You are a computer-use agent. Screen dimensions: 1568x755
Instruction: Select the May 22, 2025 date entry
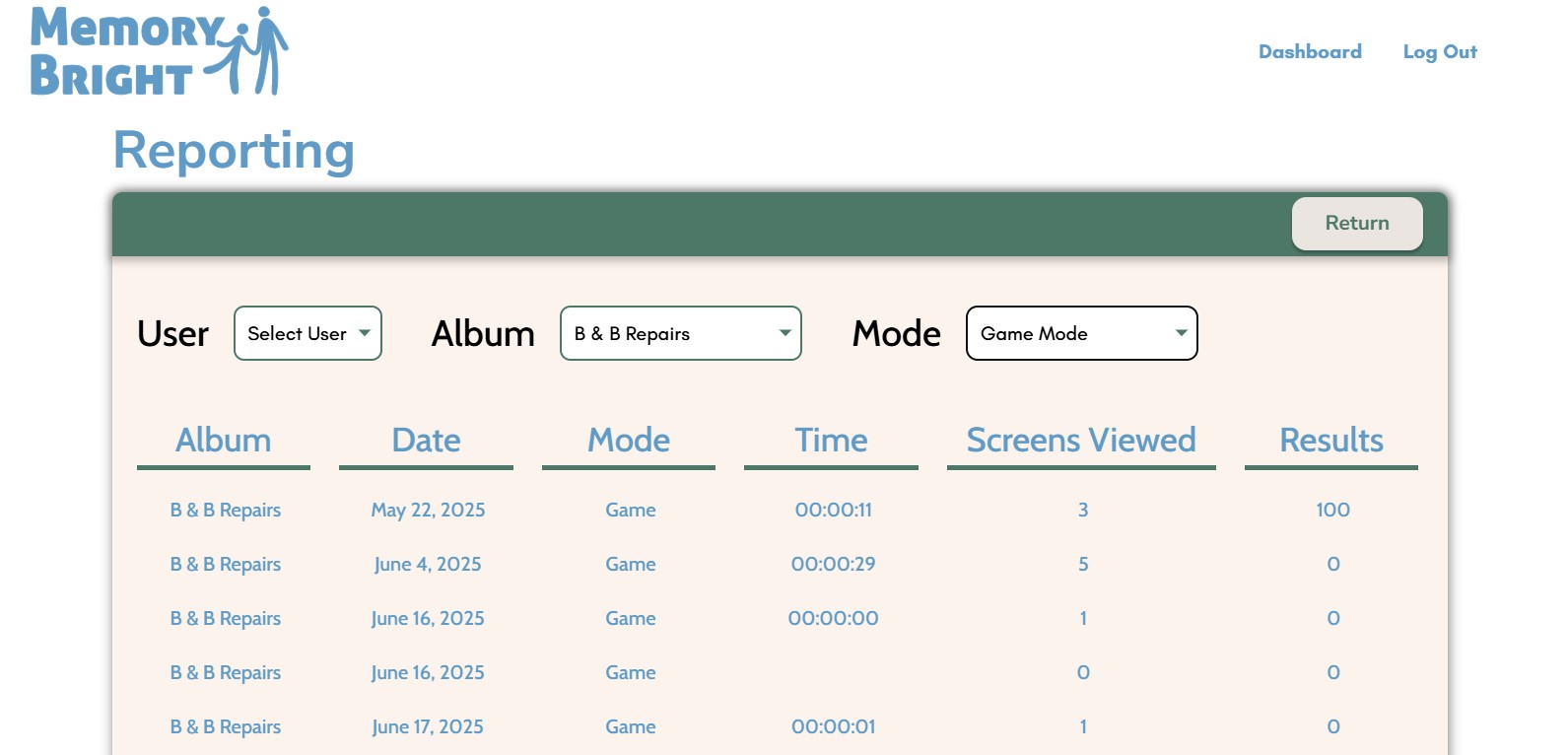coord(428,510)
